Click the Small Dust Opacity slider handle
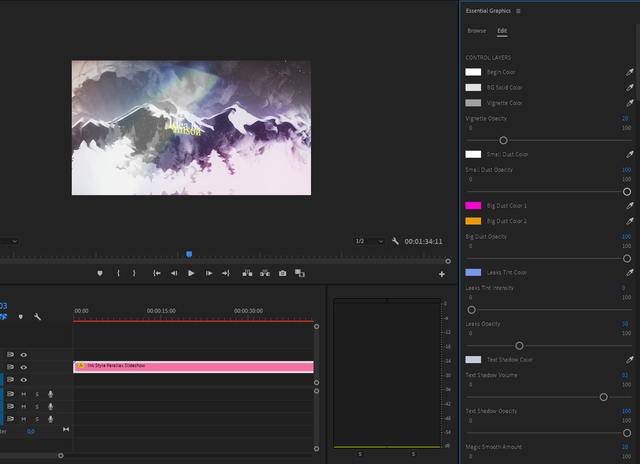The image size is (640, 464). pos(627,192)
